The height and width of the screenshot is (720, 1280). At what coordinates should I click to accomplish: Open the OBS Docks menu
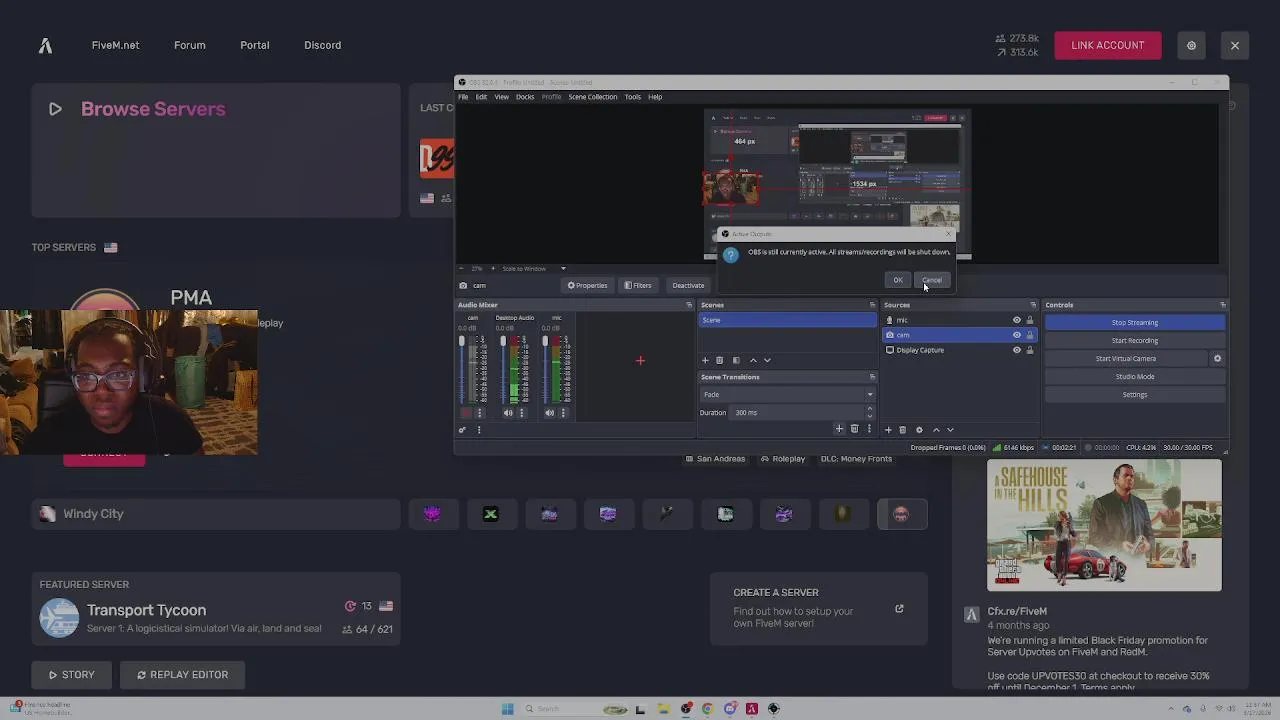coord(525,97)
